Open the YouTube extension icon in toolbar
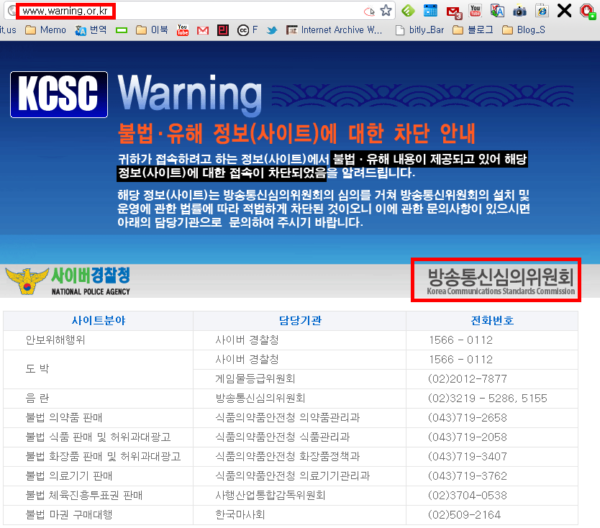 pyautogui.click(x=475, y=10)
